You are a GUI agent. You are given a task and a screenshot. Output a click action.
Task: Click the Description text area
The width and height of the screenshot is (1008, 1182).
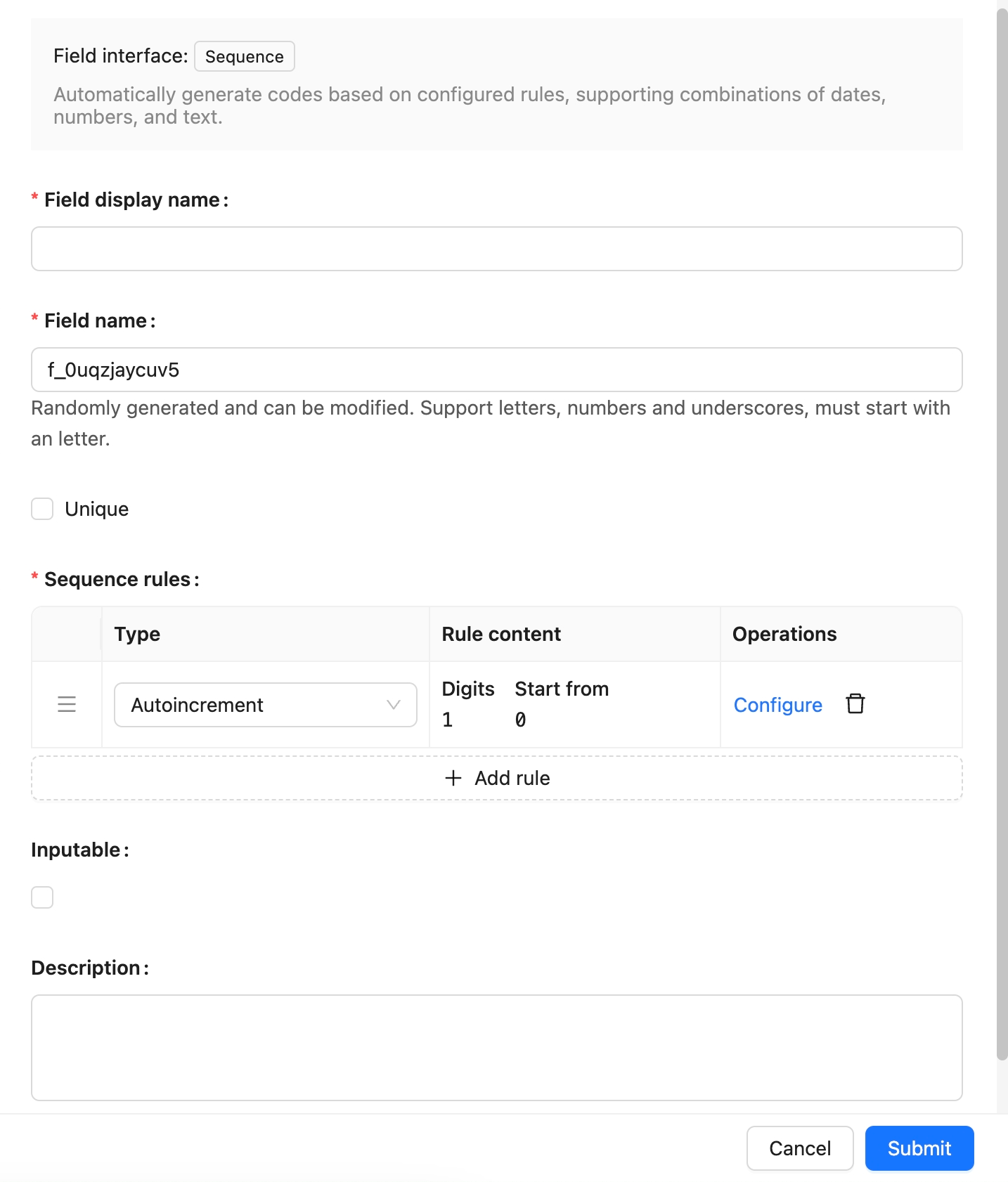[496, 1047]
